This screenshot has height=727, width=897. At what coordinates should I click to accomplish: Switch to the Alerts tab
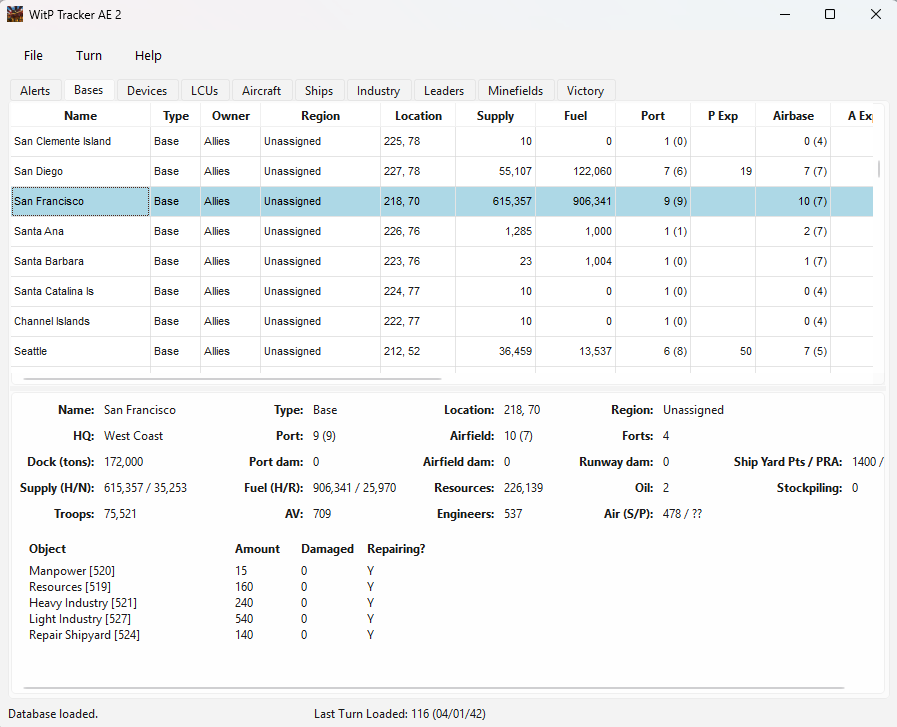[35, 91]
